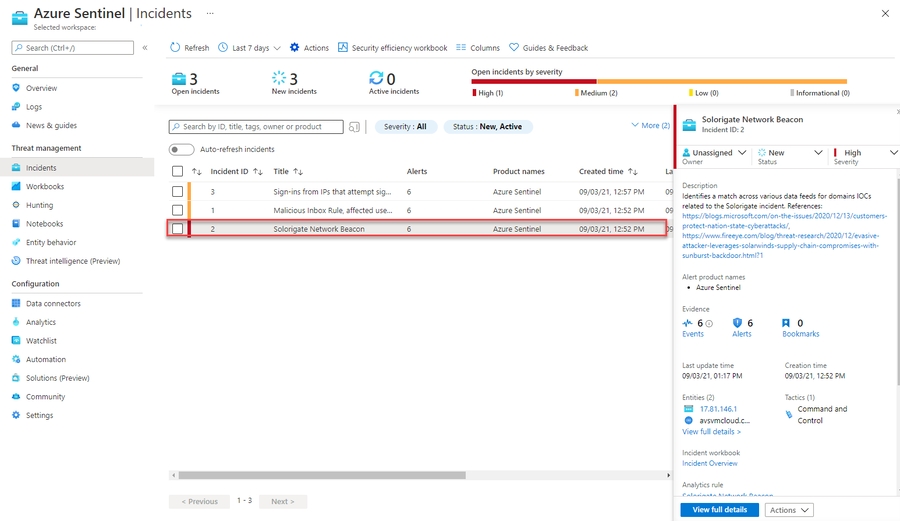
Task: Open Data connectors in Configuration
Action: [x=53, y=304]
